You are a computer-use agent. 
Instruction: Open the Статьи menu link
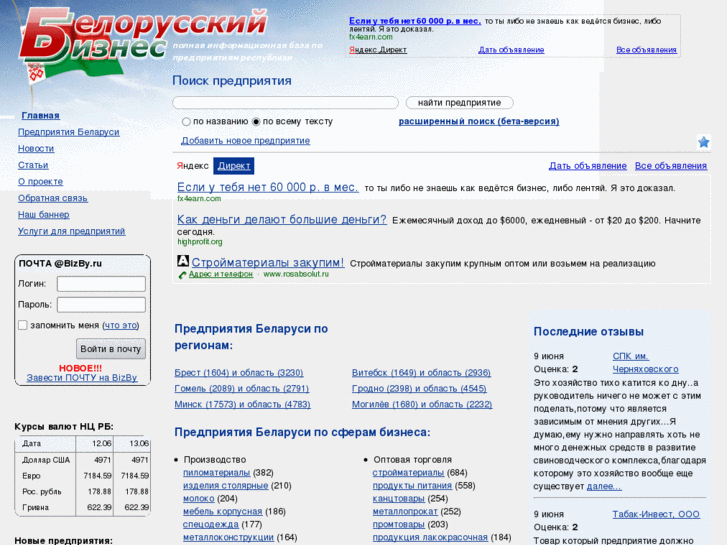pos(33,165)
